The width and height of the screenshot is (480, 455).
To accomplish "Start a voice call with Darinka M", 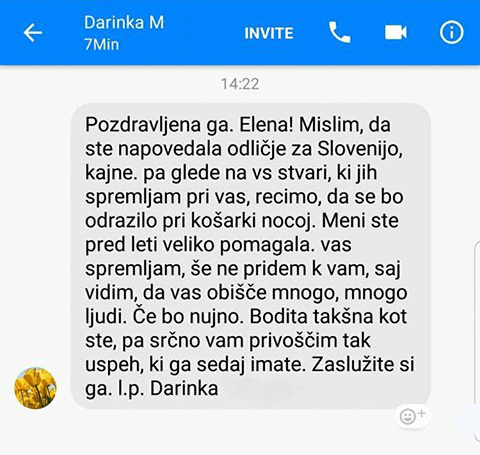I will pyautogui.click(x=340, y=32).
